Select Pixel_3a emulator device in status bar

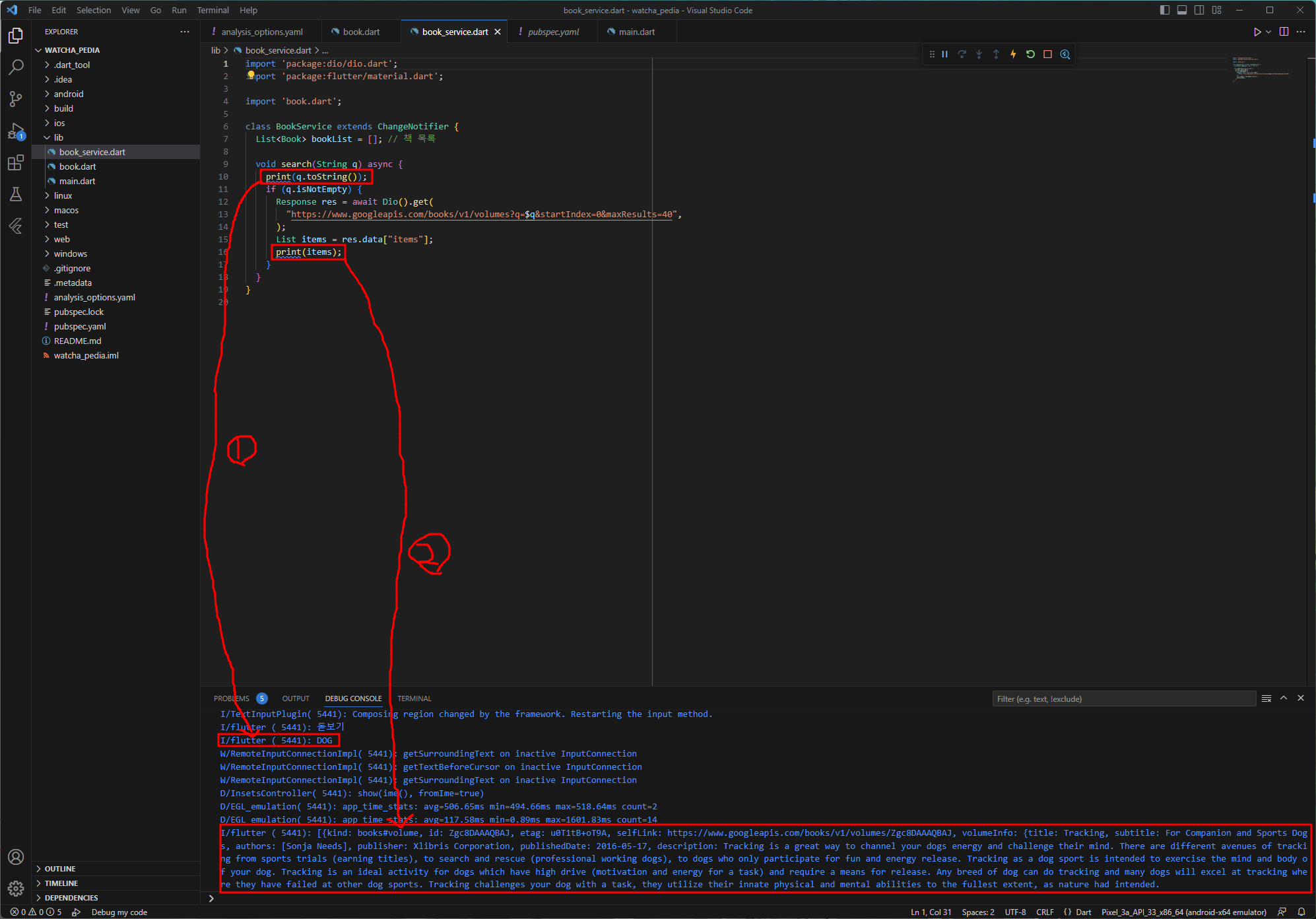pyautogui.click(x=1183, y=912)
